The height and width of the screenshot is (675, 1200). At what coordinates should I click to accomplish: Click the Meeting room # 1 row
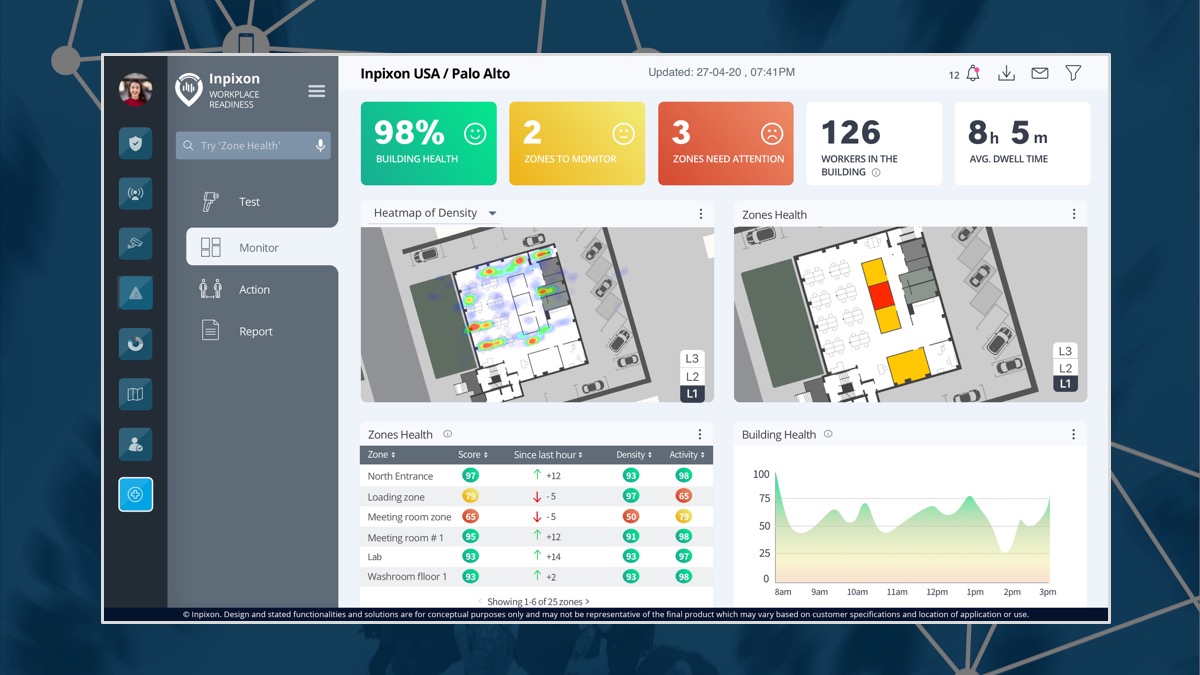(537, 537)
